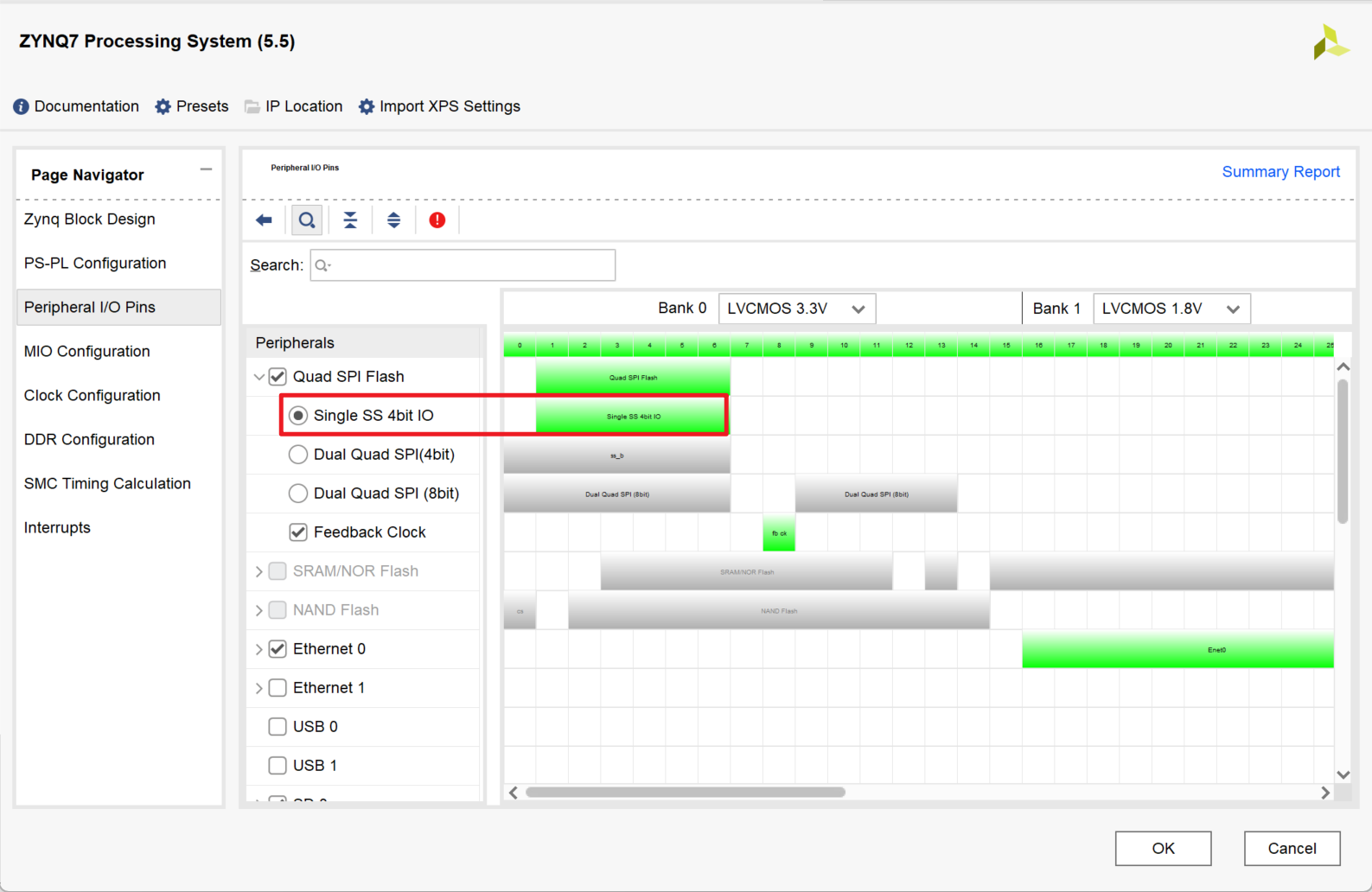Expand the SRAM/NOR Flash tree node
The width and height of the screenshot is (1372, 892).
258,571
